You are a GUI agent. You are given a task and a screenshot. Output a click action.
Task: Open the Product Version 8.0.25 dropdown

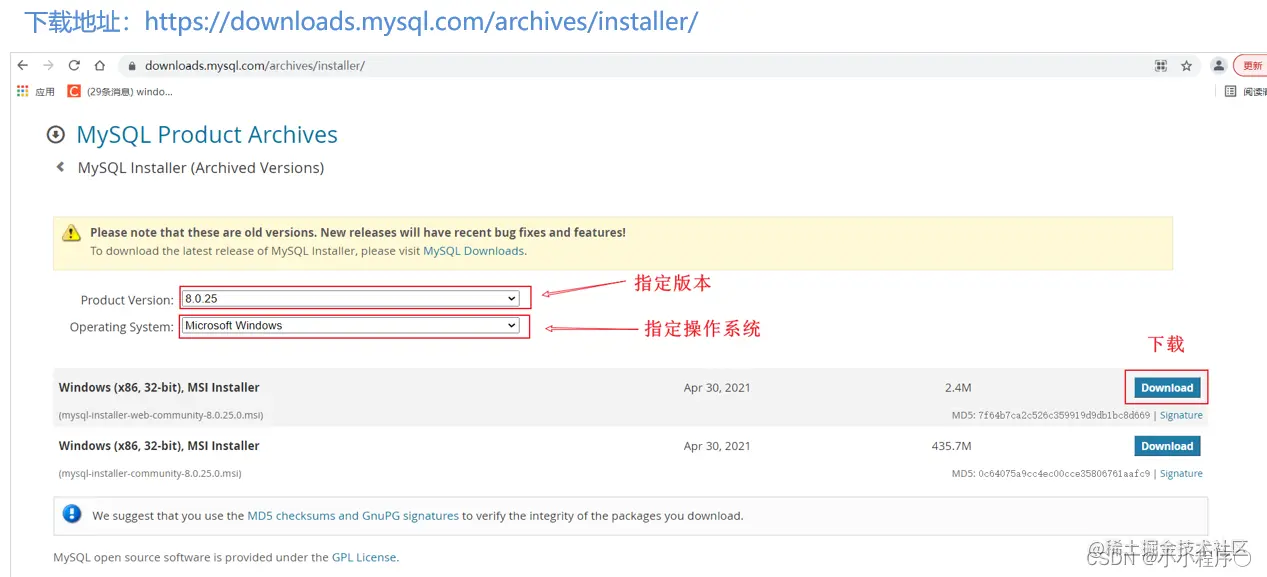[x=351, y=298]
